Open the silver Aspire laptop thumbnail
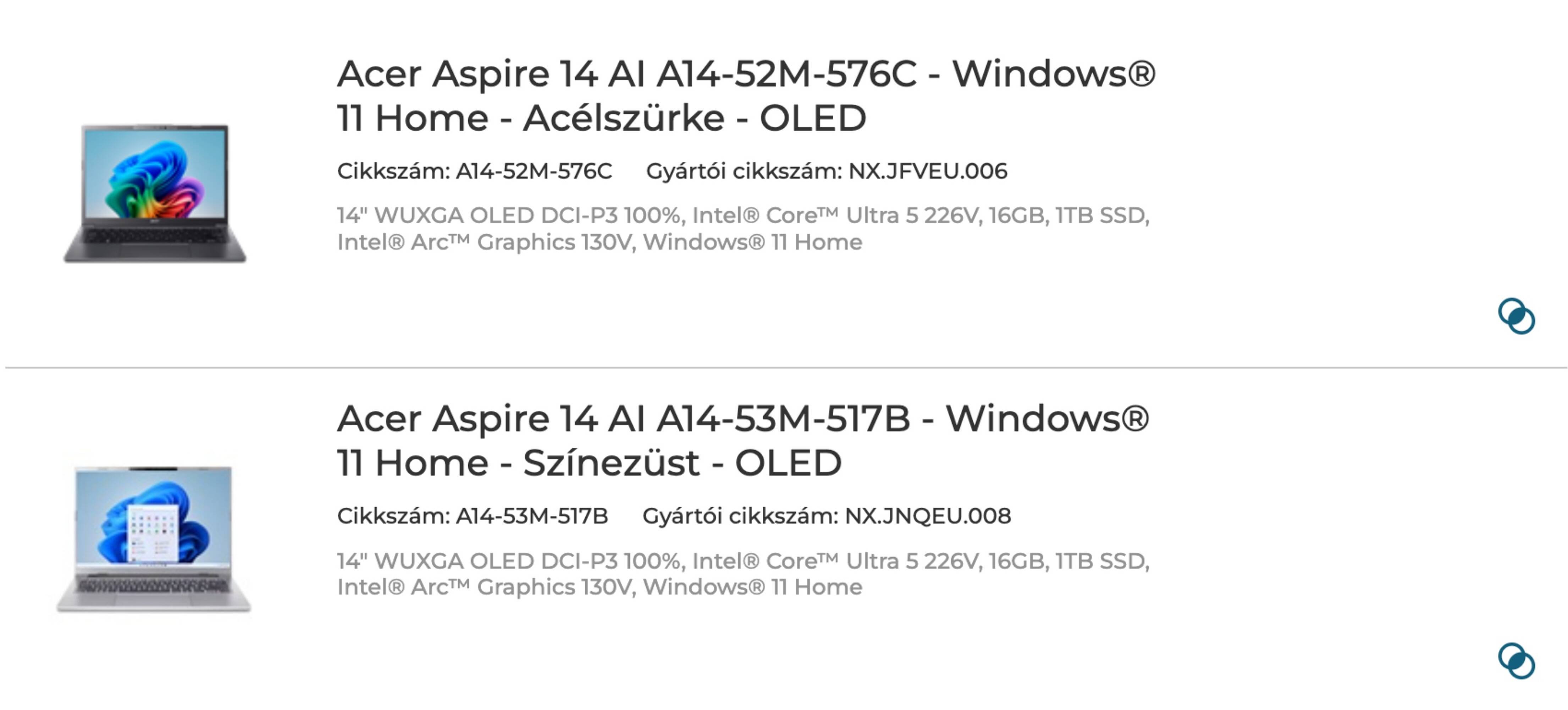 click(153, 538)
